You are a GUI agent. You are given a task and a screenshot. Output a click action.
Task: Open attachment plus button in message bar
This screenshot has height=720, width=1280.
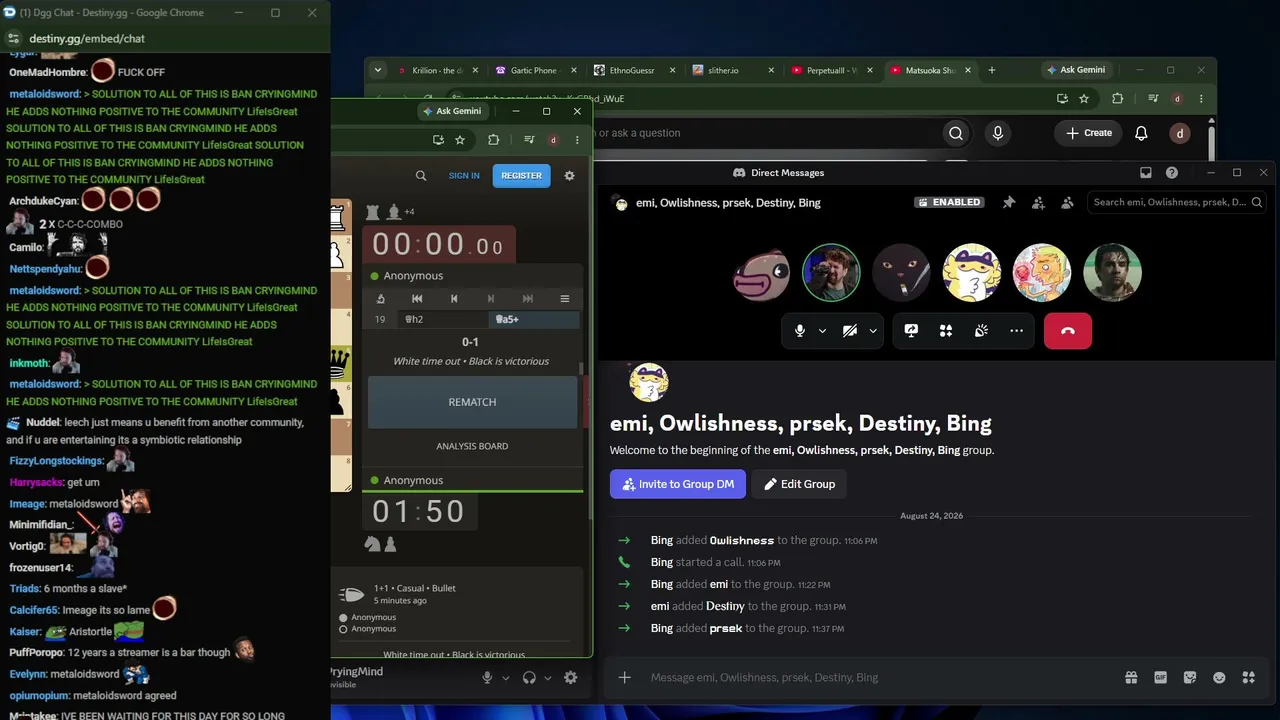click(624, 677)
